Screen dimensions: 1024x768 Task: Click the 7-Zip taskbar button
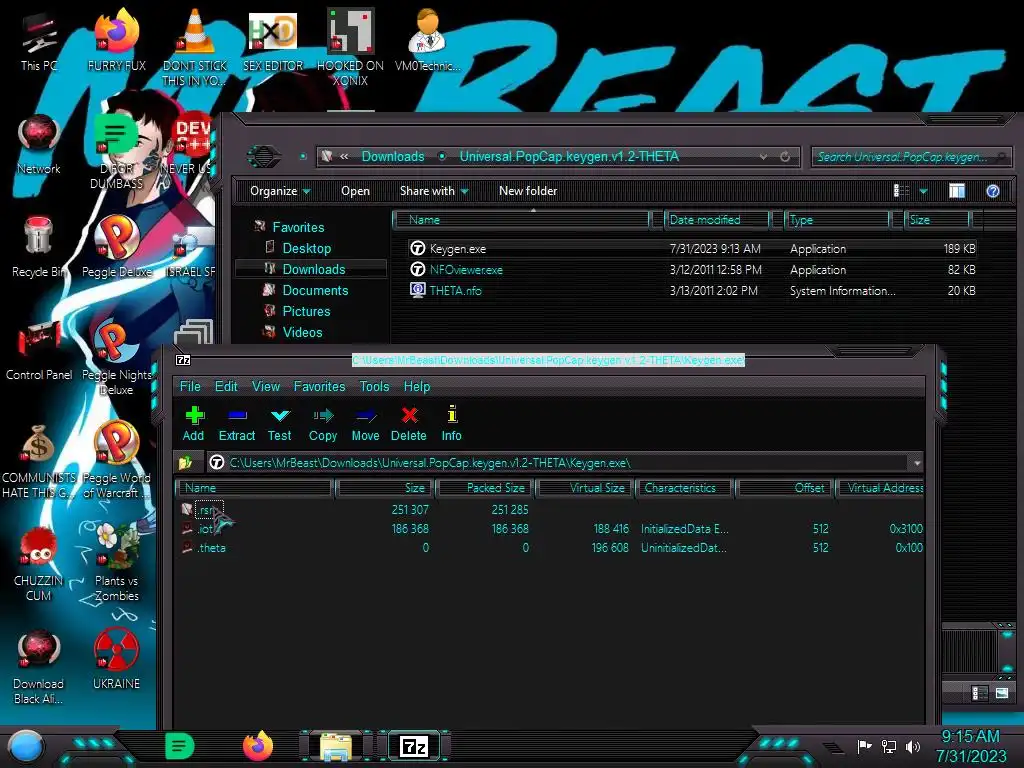click(414, 746)
